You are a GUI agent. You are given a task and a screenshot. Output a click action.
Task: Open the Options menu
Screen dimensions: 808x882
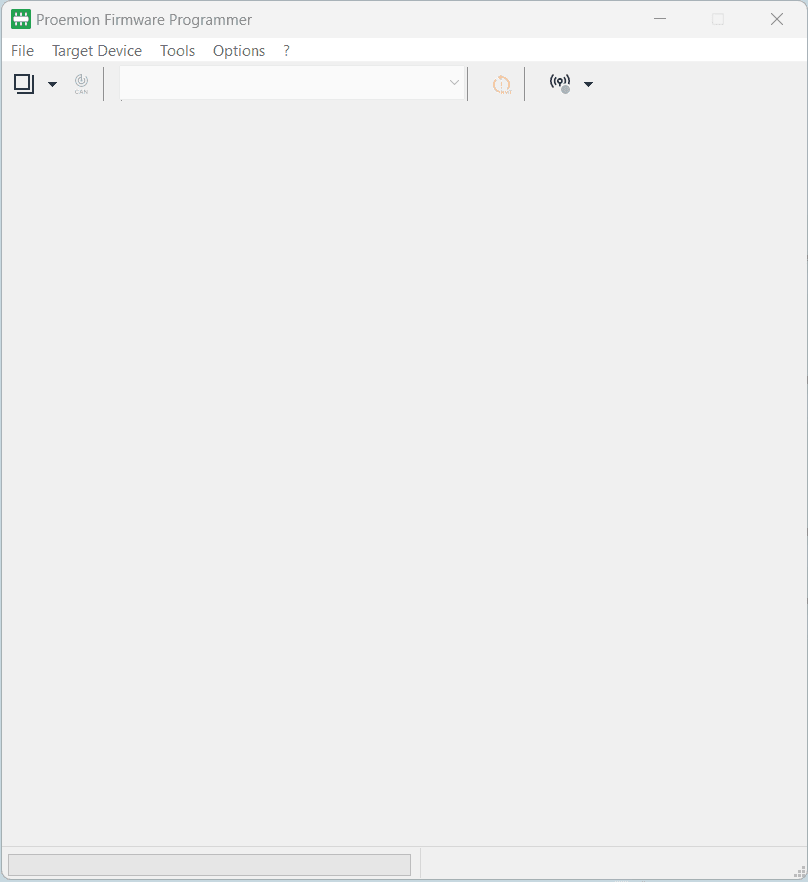[239, 51]
